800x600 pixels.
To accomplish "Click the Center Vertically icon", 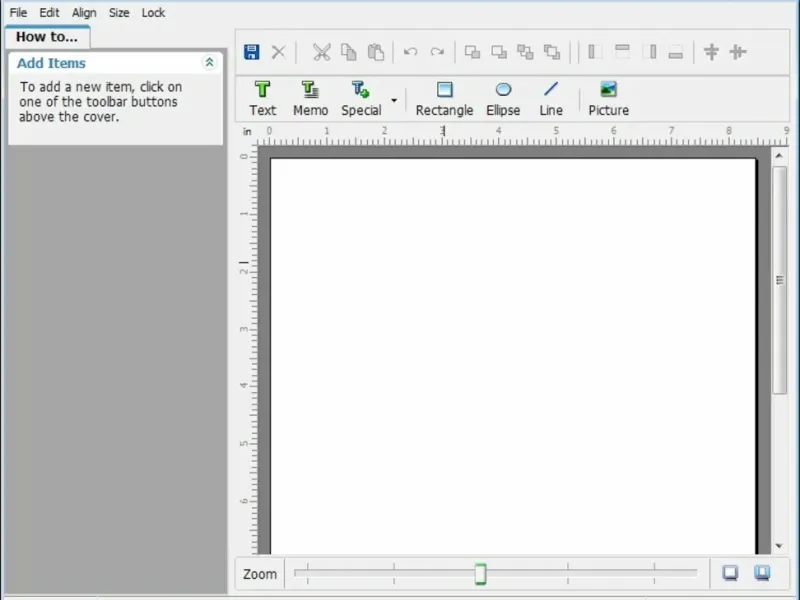I will [x=738, y=52].
